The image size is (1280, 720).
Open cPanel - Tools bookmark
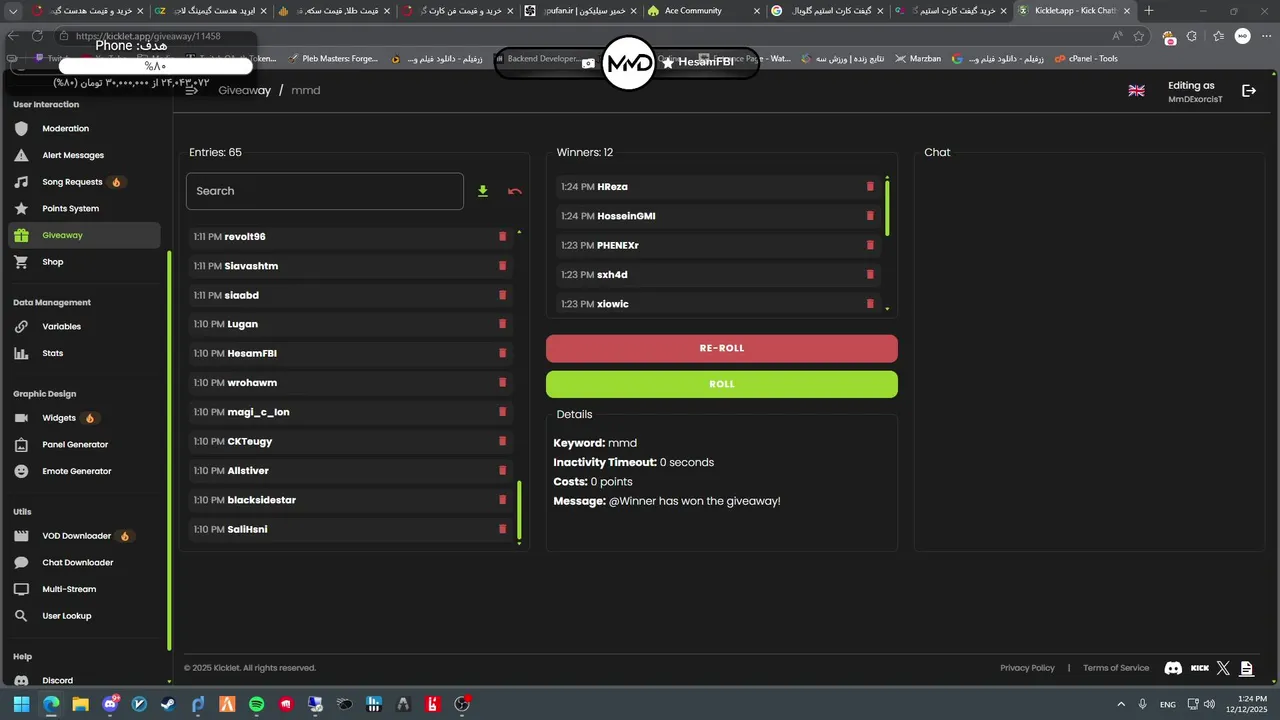click(x=1085, y=59)
